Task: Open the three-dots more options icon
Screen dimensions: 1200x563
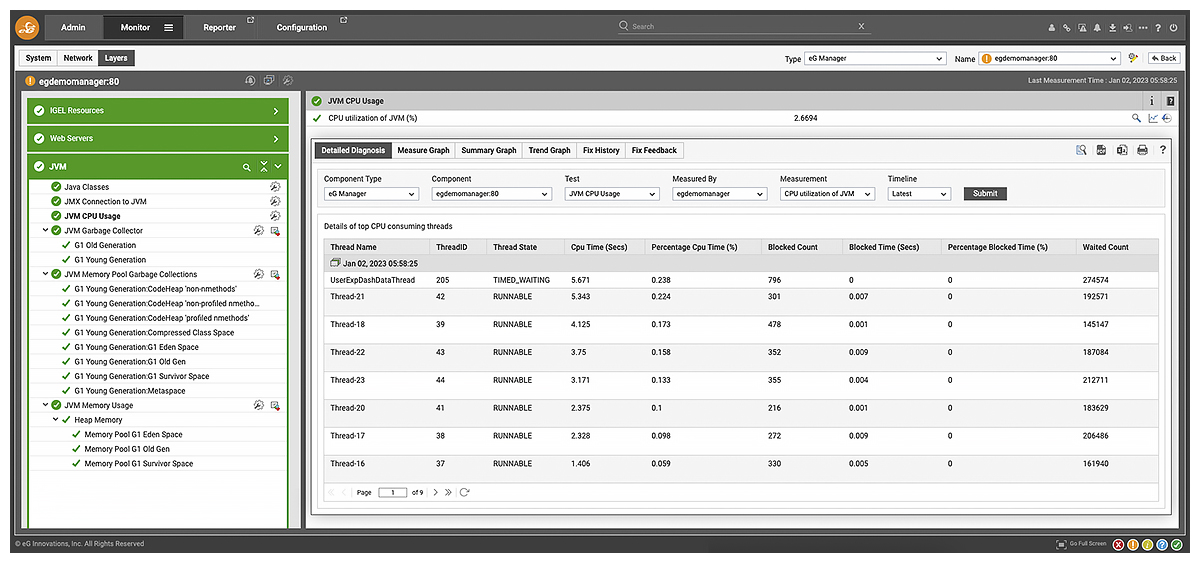Action: coord(1143,28)
